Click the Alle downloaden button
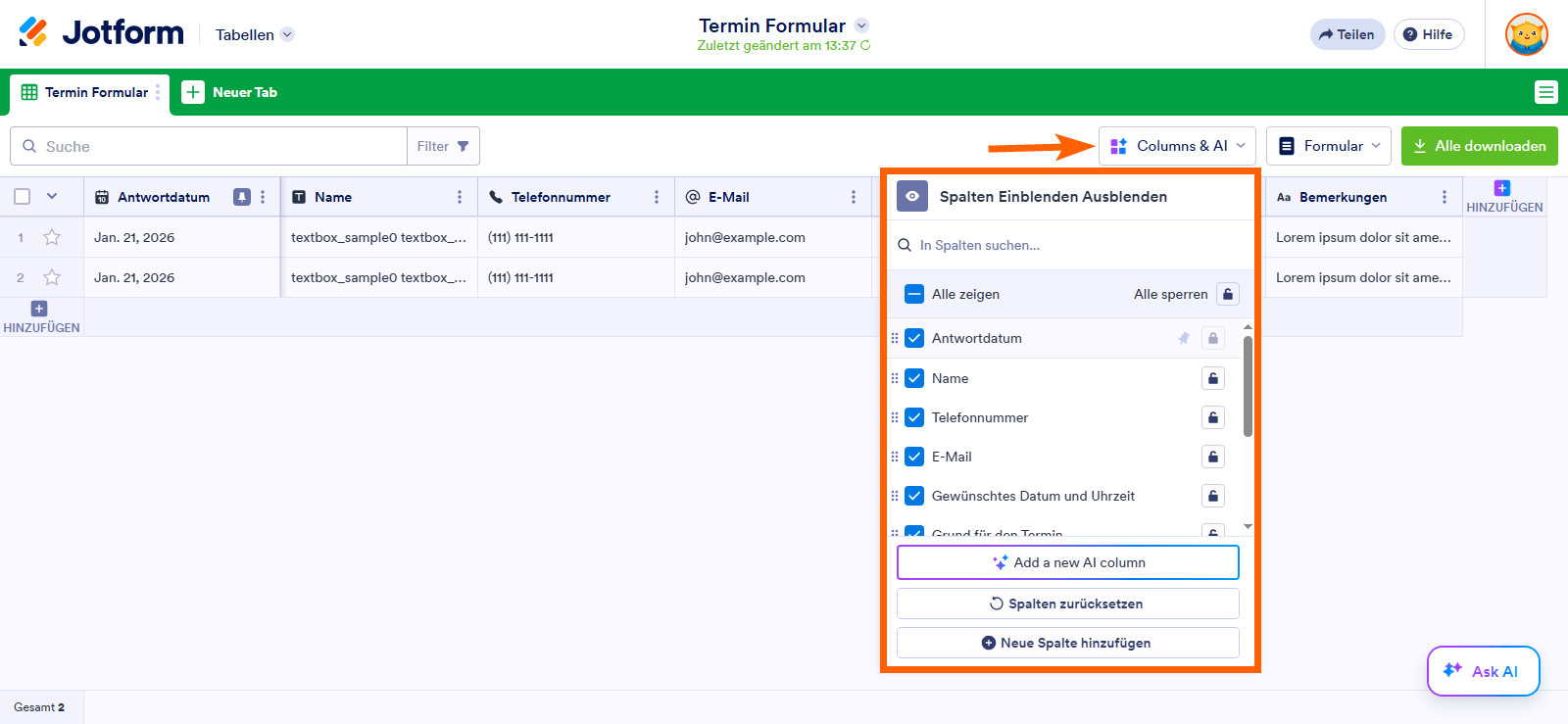This screenshot has height=724, width=1568. (1479, 146)
